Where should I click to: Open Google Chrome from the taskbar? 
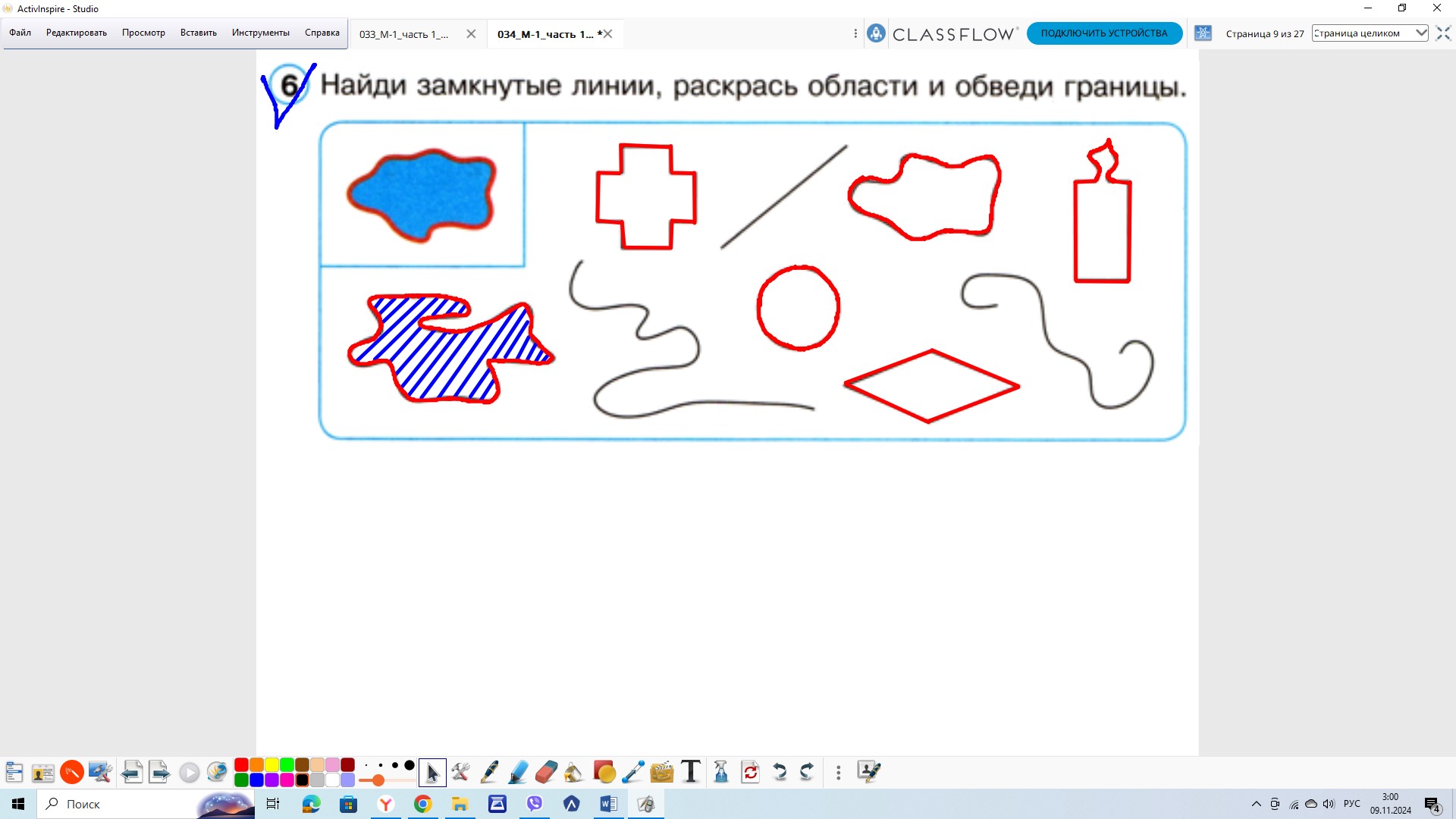click(x=423, y=804)
